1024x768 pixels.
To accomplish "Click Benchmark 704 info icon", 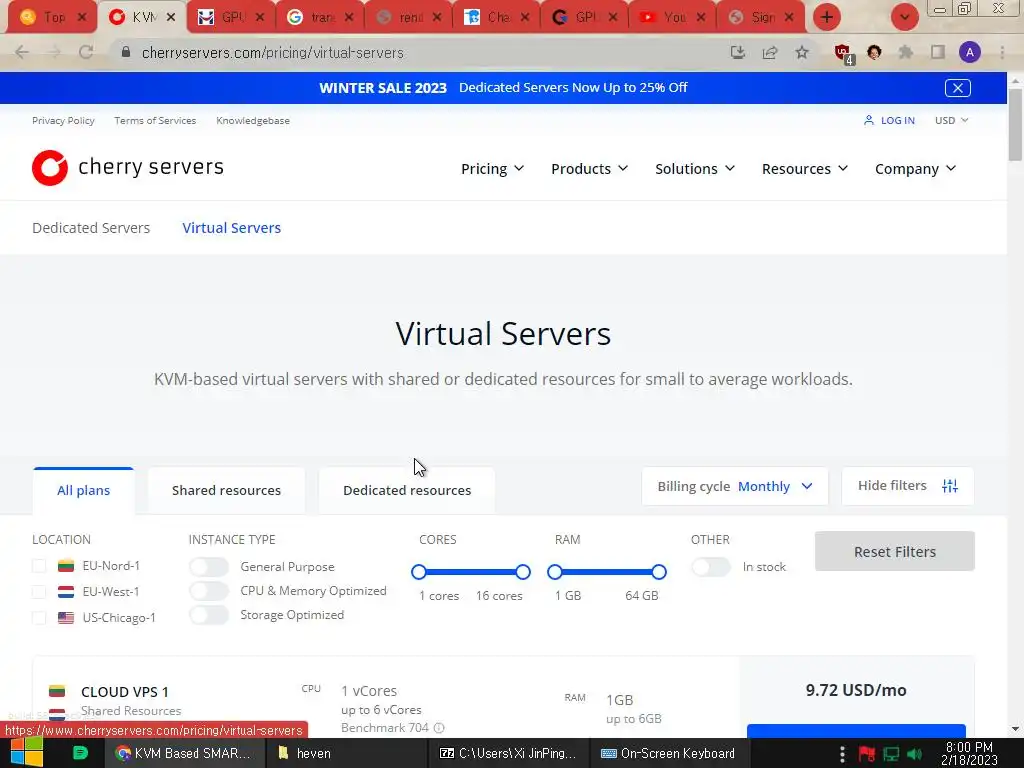I will pyautogui.click(x=440, y=728).
